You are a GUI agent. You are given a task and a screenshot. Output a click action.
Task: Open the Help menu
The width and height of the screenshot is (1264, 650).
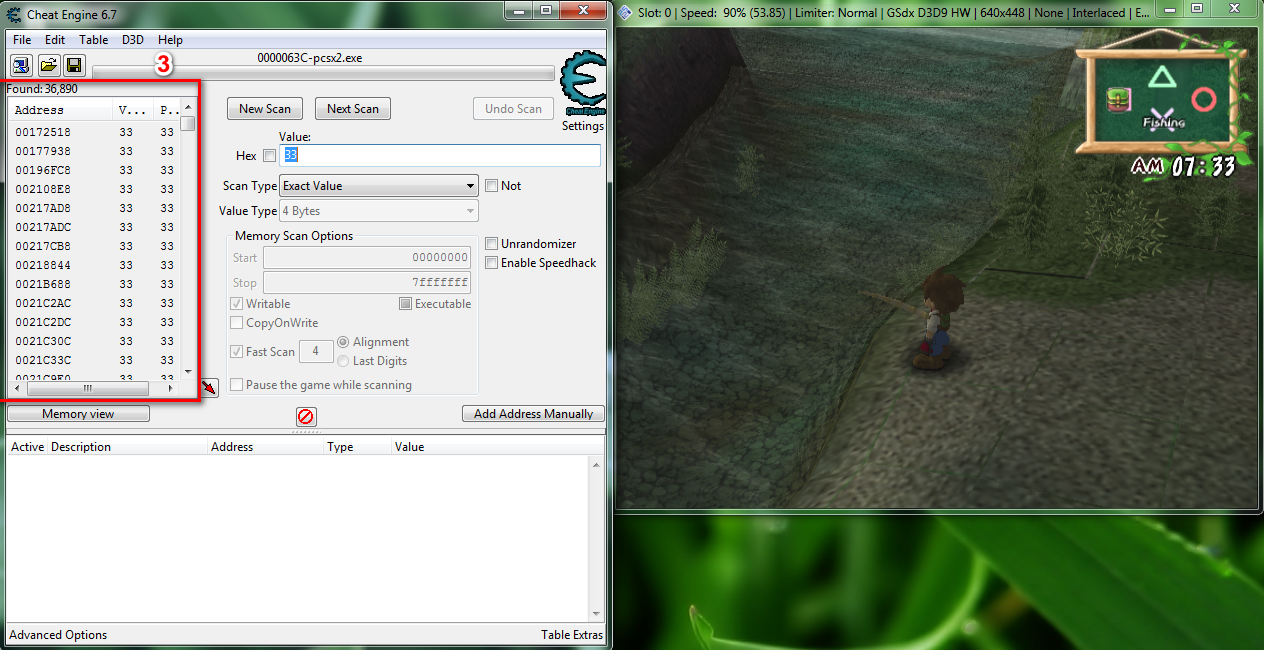click(171, 40)
